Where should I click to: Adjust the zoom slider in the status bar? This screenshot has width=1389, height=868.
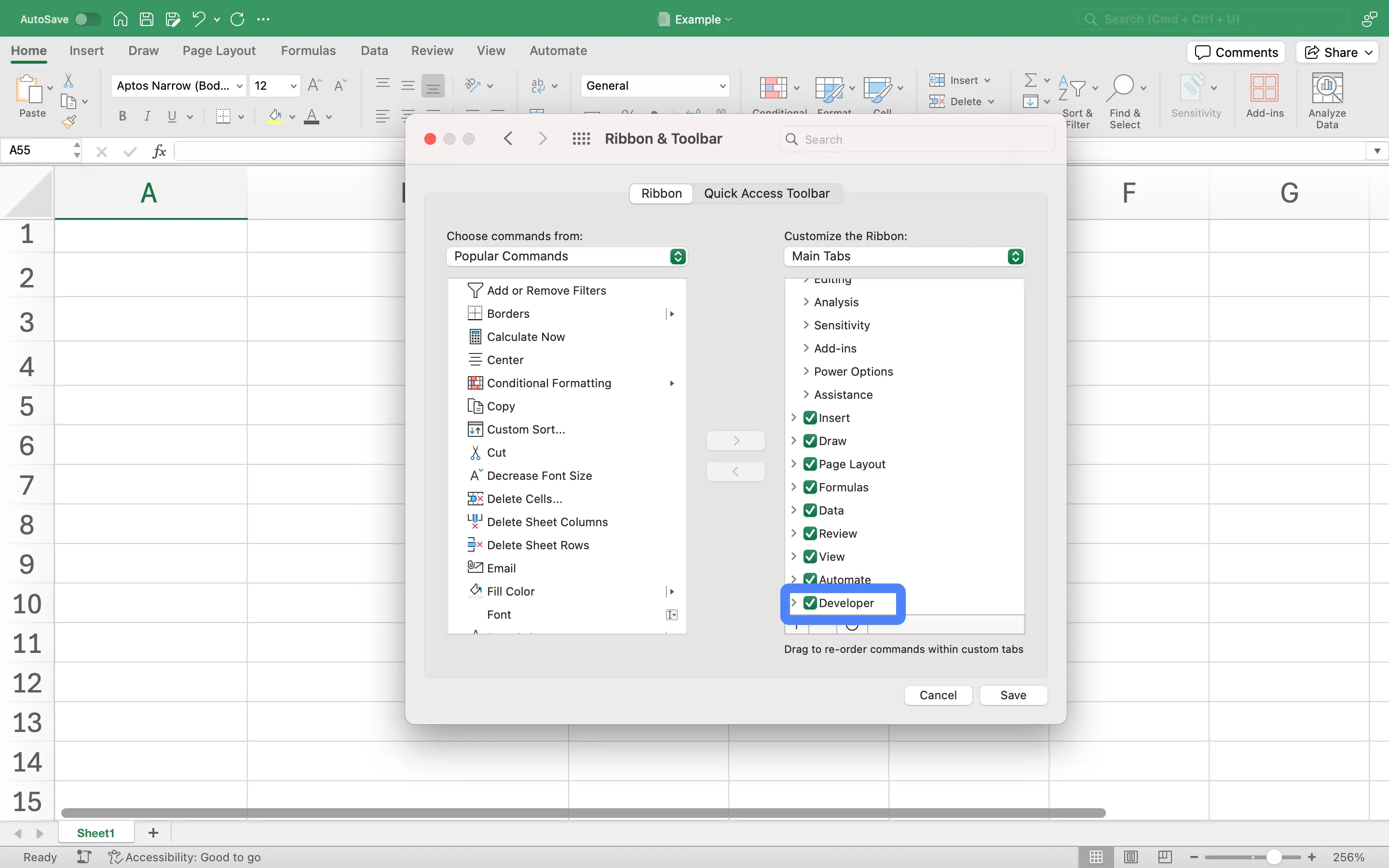(x=1274, y=857)
